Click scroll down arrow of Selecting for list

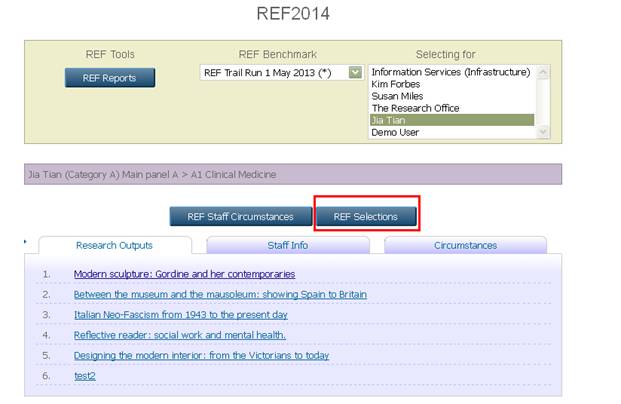[x=543, y=131]
